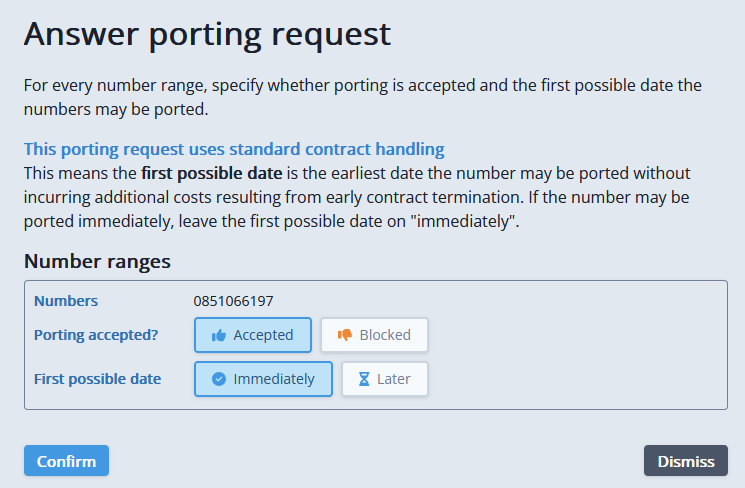Mark porting as Accepted
Image resolution: width=745 pixels, height=488 pixels.
[253, 335]
